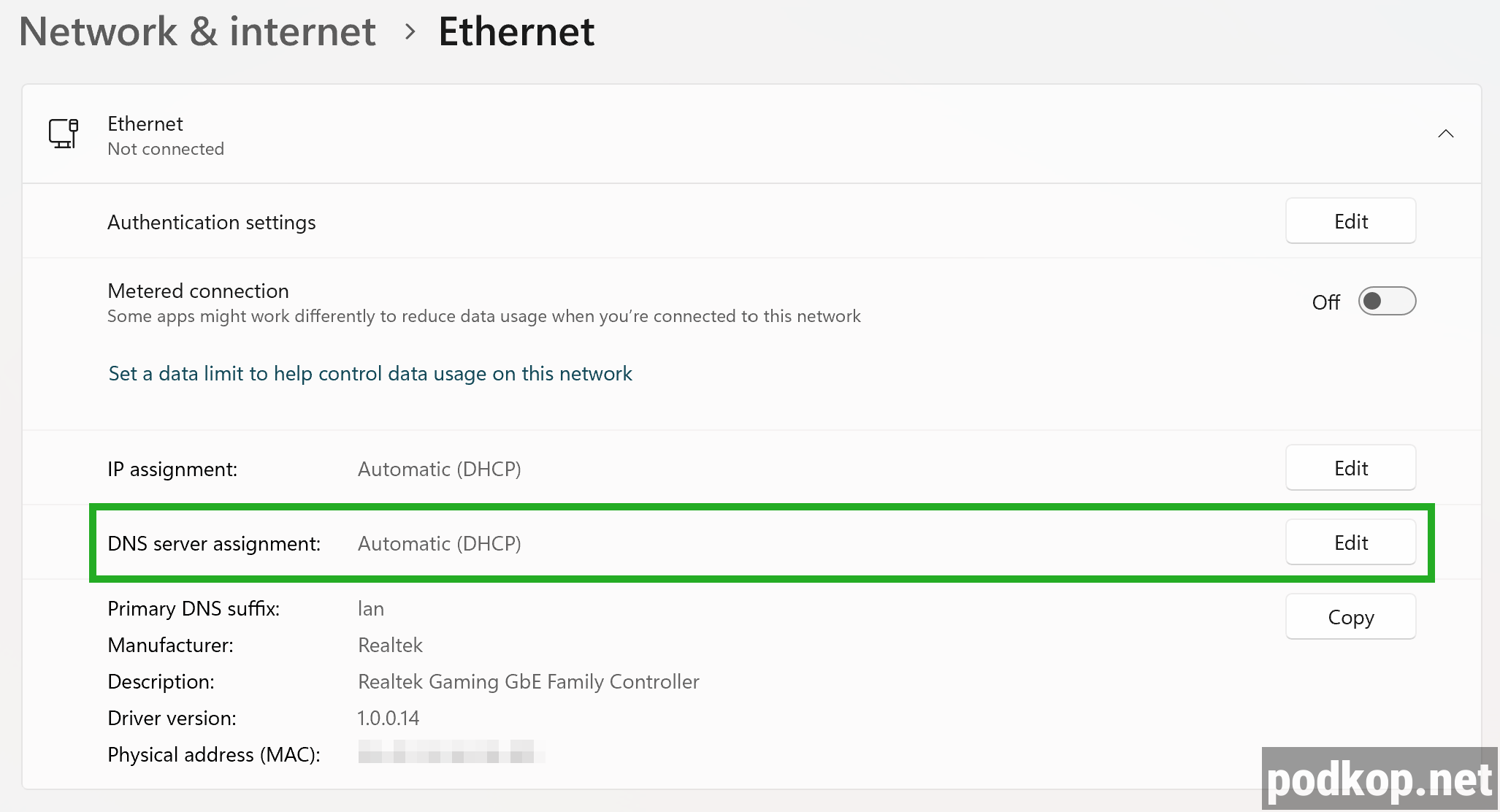
Task: Edit the IP assignment settings
Action: [1350, 467]
